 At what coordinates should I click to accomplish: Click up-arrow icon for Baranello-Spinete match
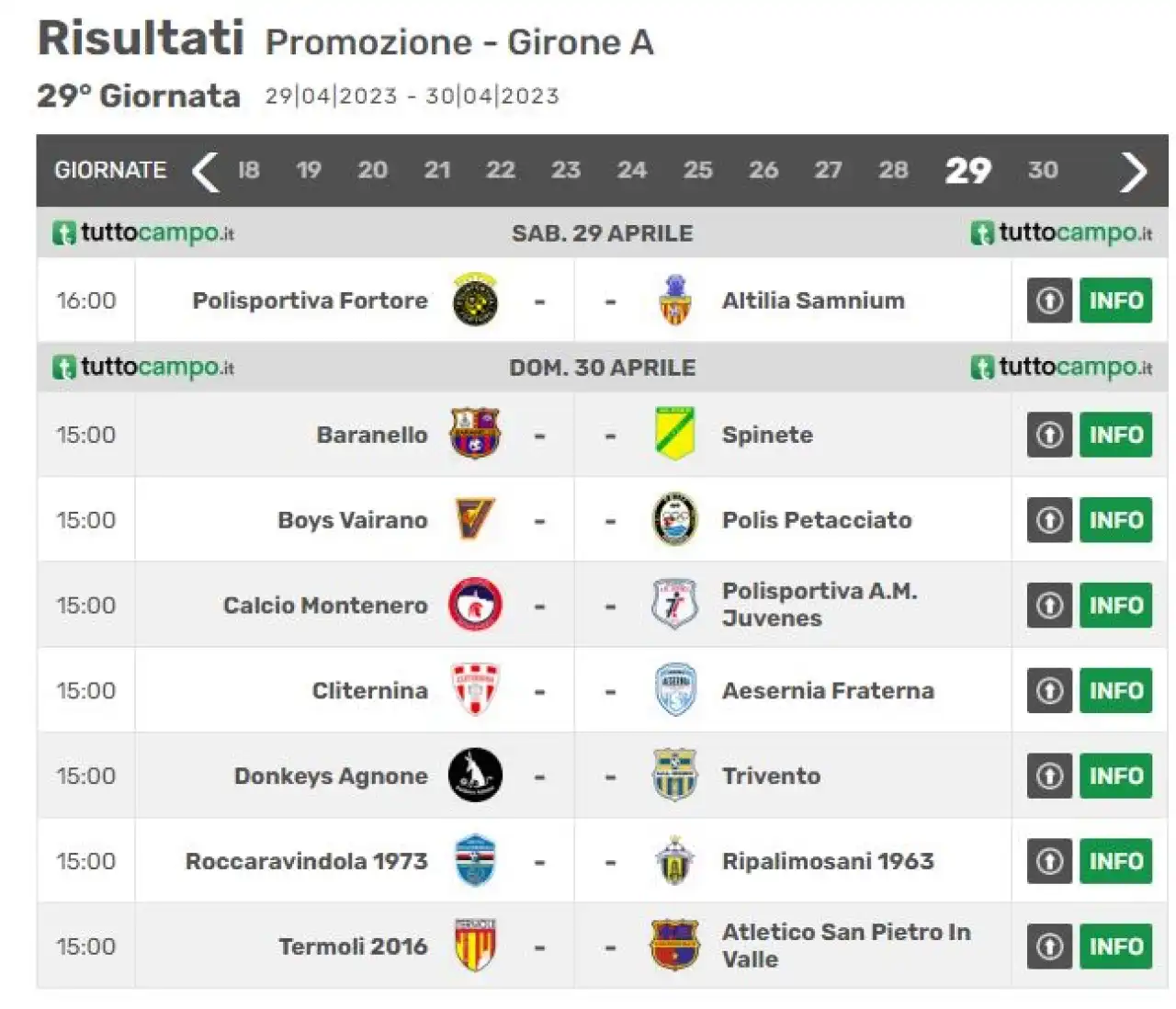point(1049,435)
